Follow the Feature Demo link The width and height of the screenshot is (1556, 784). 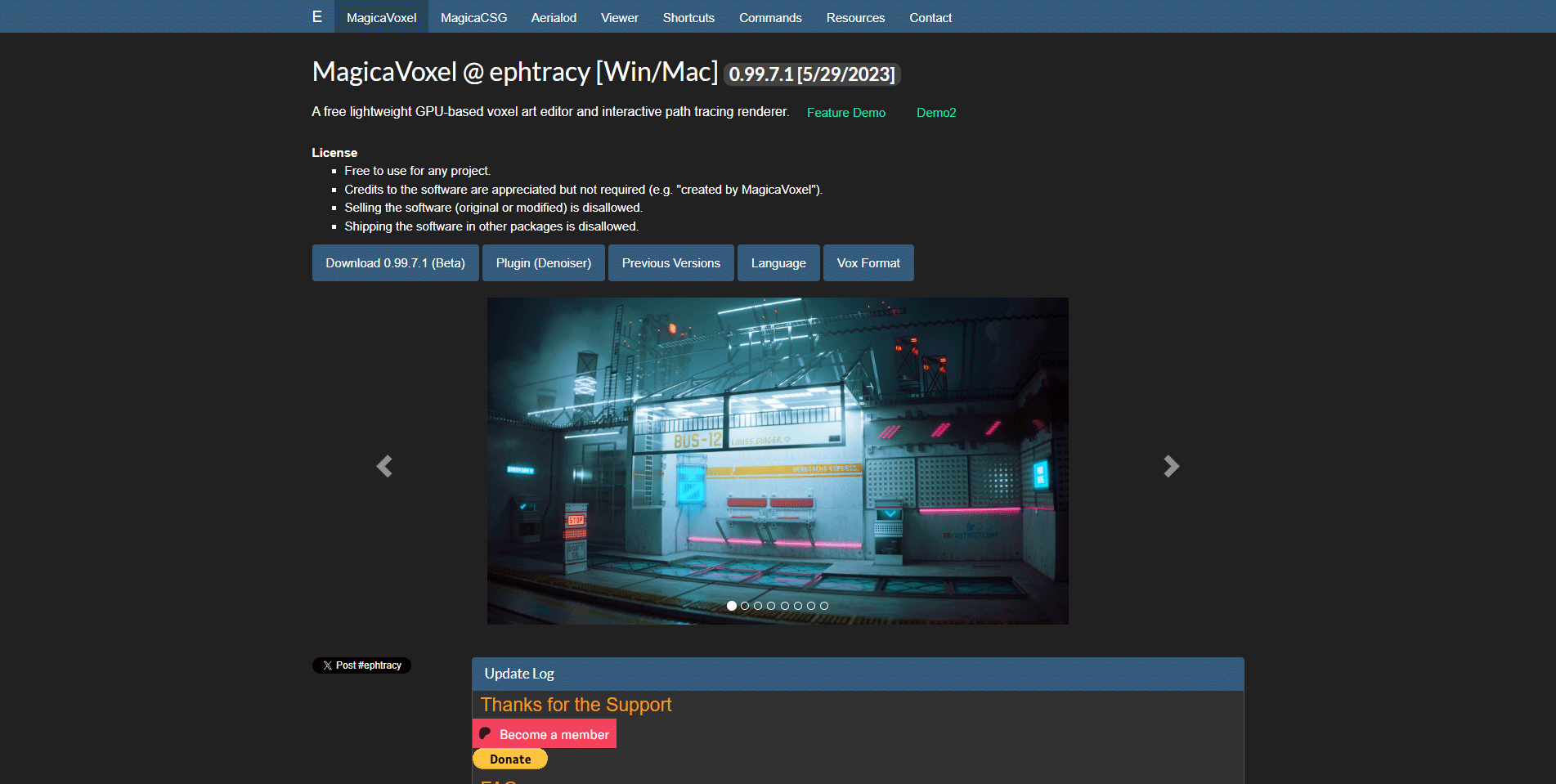click(845, 113)
